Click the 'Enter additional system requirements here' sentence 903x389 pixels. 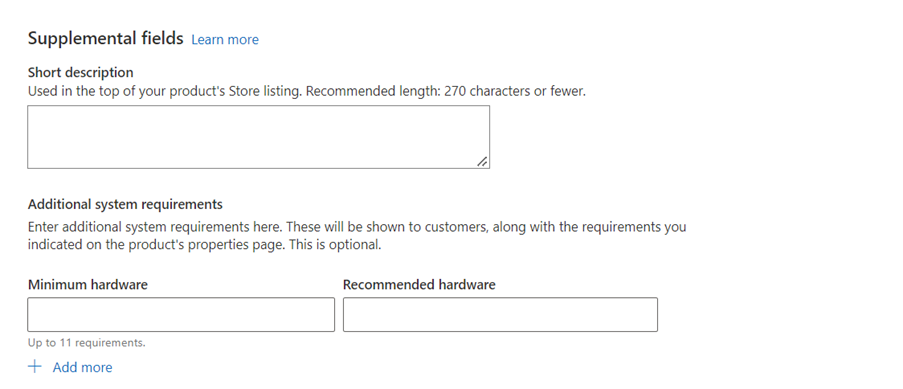155,226
